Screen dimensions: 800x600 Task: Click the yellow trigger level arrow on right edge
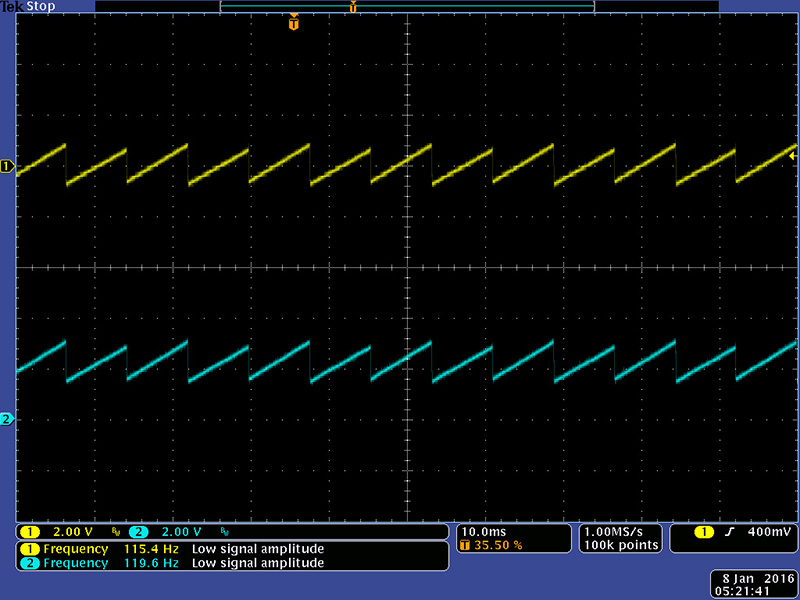(792, 155)
